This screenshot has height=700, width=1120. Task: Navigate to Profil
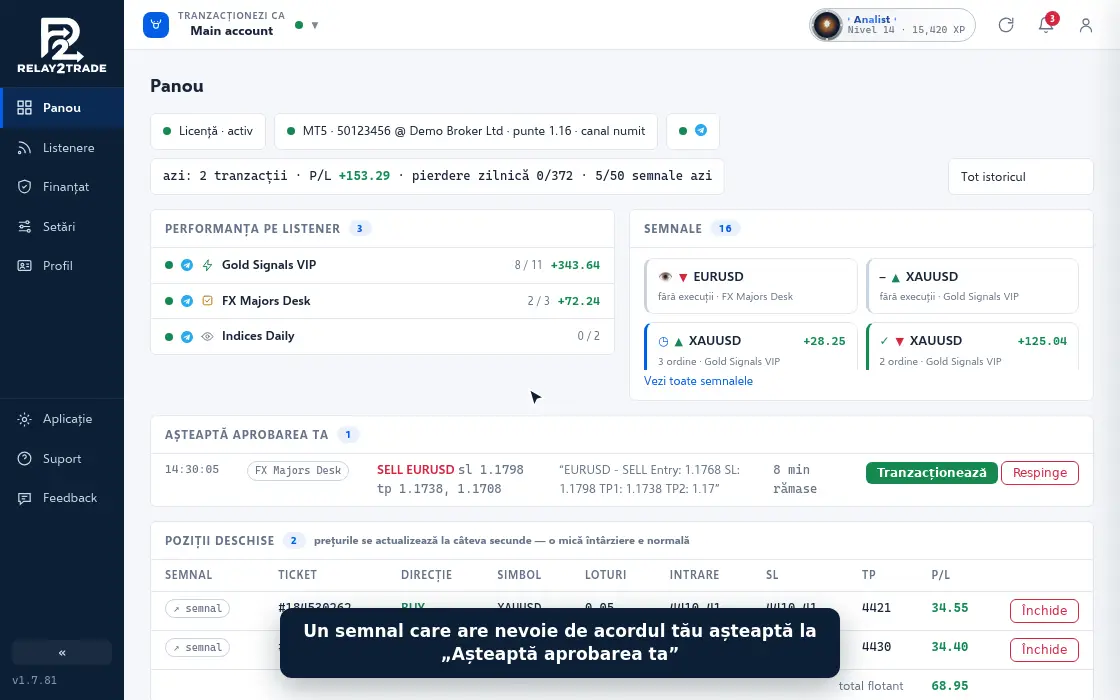click(x=62, y=266)
